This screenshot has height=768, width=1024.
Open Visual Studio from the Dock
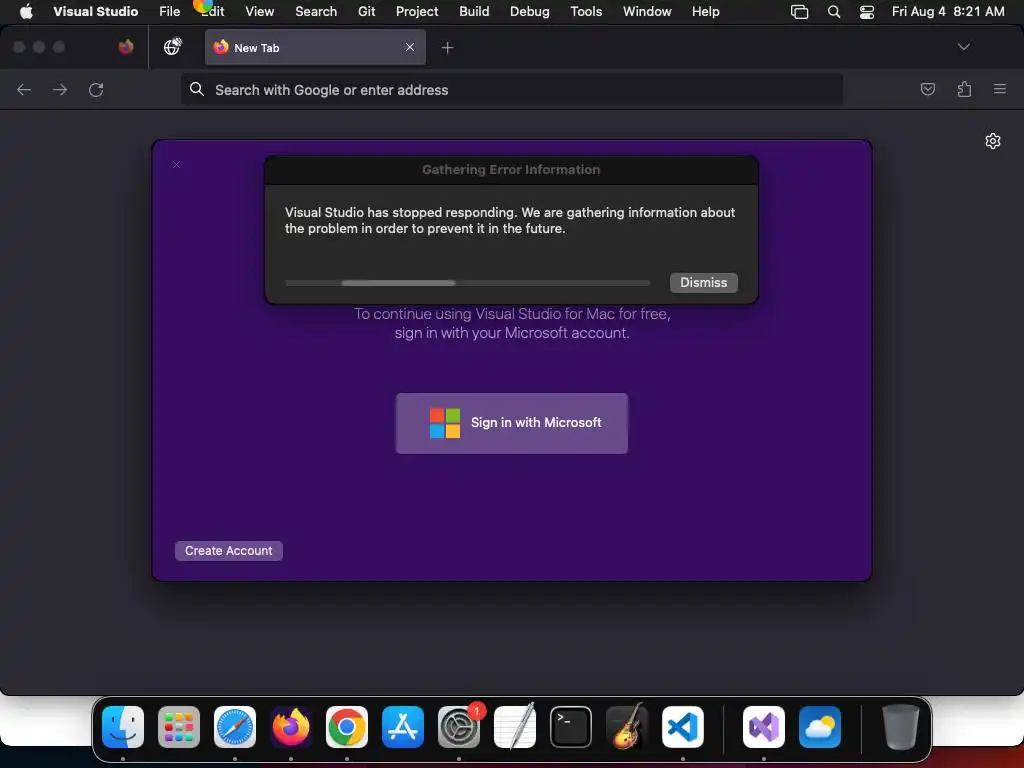pyautogui.click(x=764, y=726)
